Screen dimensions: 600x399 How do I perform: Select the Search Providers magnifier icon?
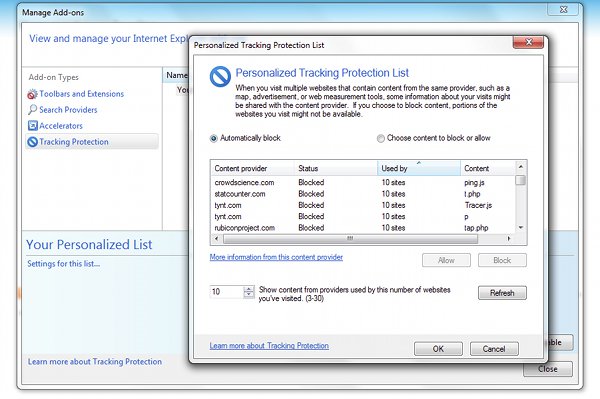tap(33, 110)
